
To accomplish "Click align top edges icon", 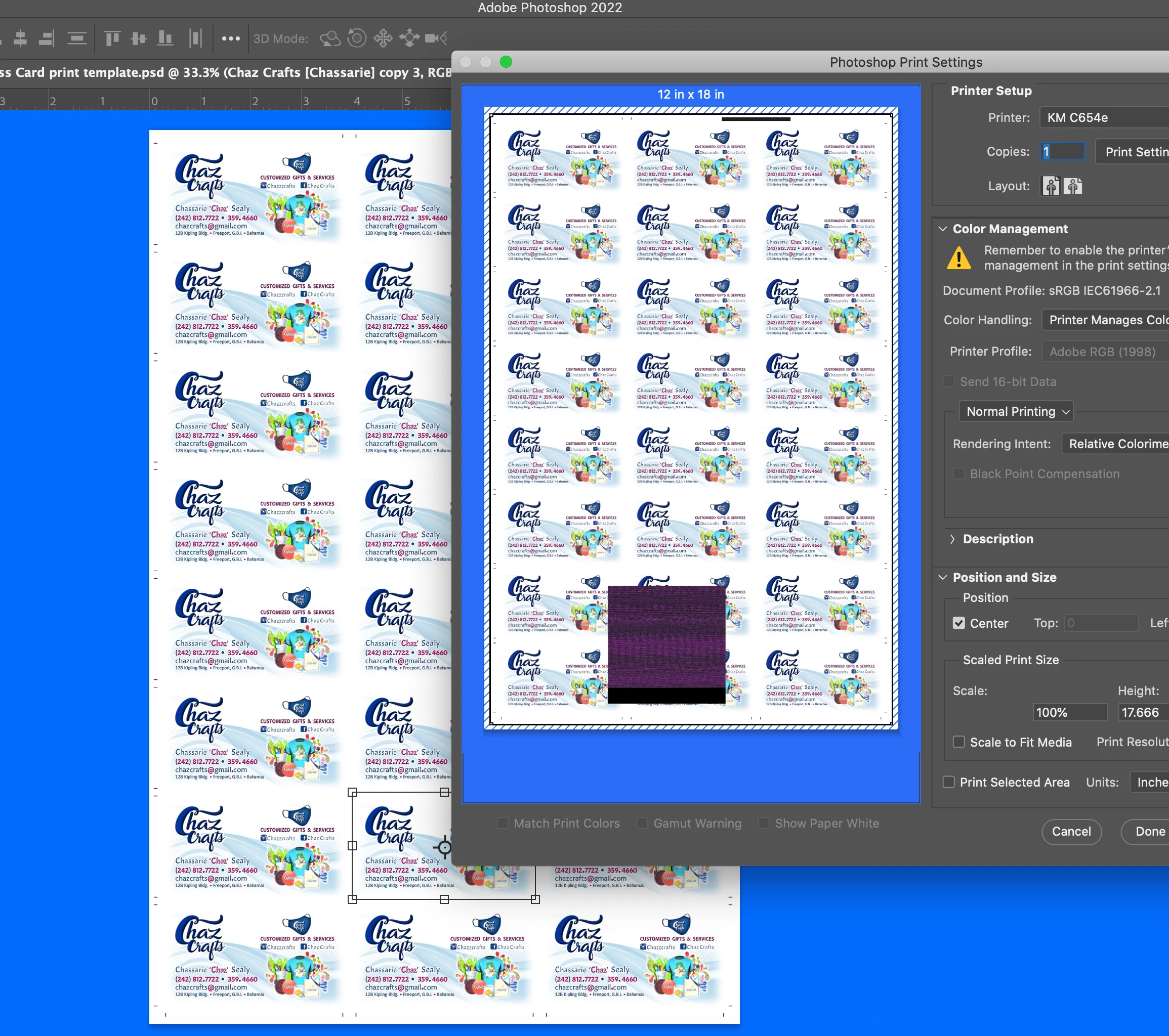I will point(112,38).
